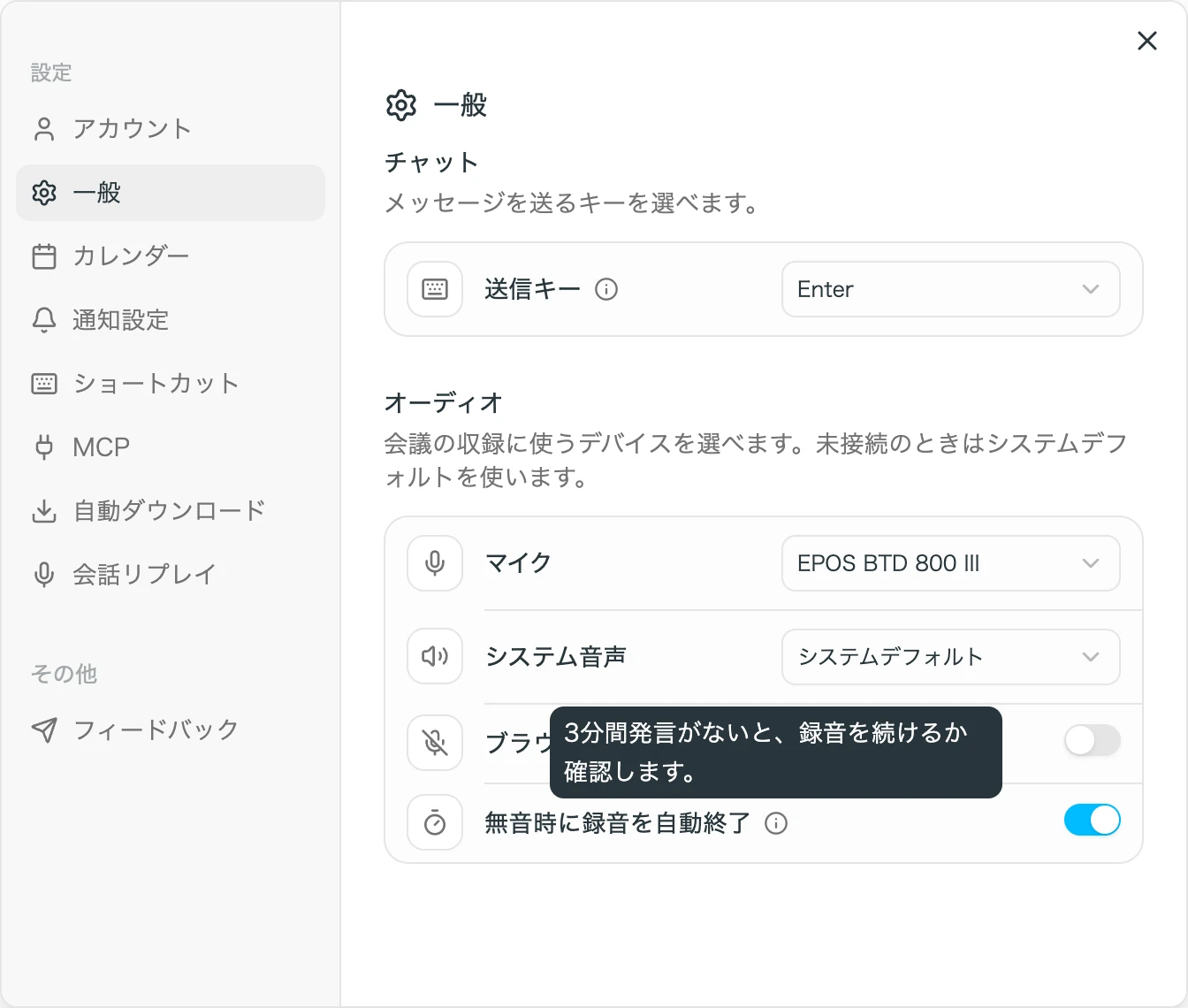Click the 送信キー label text
The width and height of the screenshot is (1188, 1008).
coord(533,289)
